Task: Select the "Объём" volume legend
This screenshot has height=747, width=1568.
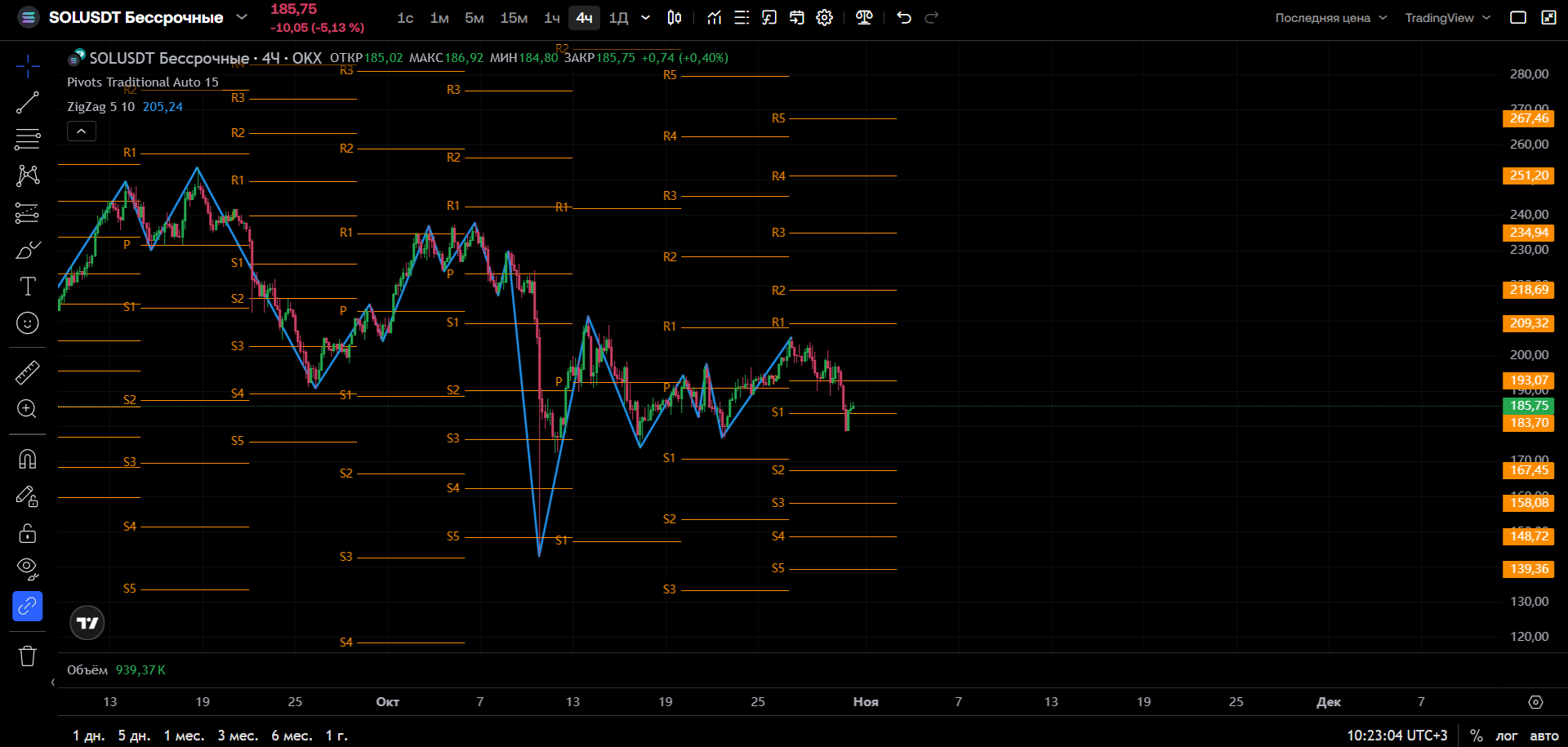Action: 87,670
